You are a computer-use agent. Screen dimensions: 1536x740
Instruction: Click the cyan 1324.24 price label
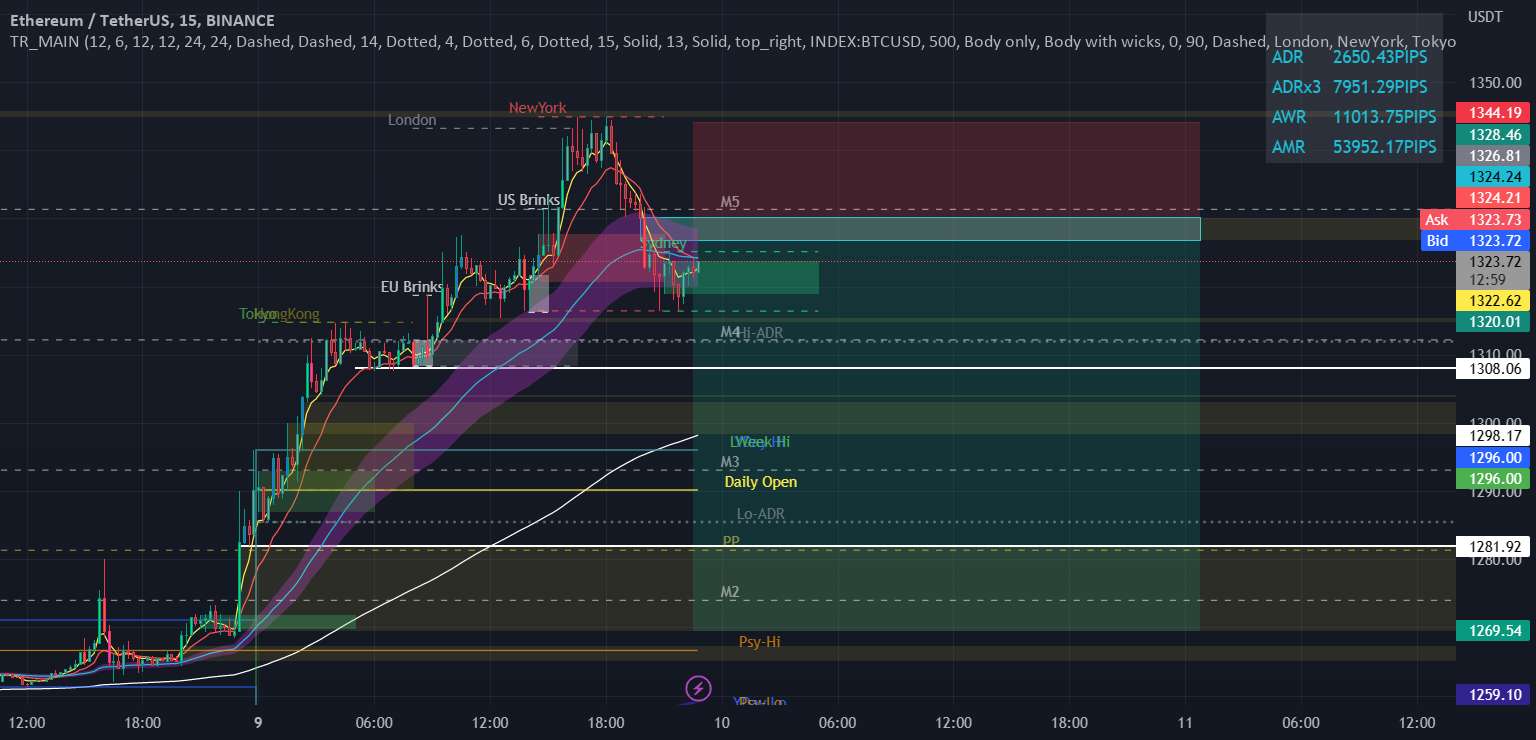point(1493,176)
